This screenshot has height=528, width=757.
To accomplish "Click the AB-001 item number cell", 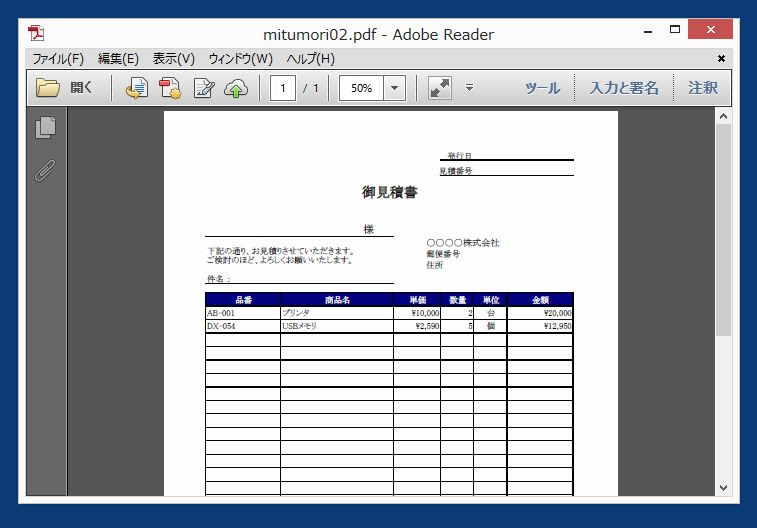I will (243, 313).
